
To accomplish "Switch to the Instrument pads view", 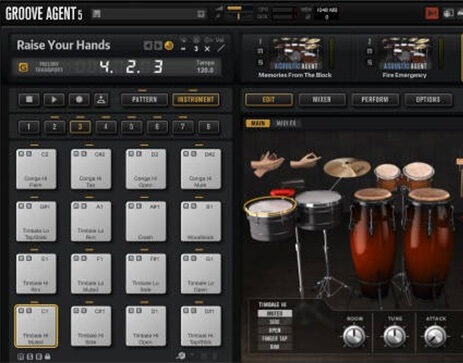I will (196, 100).
